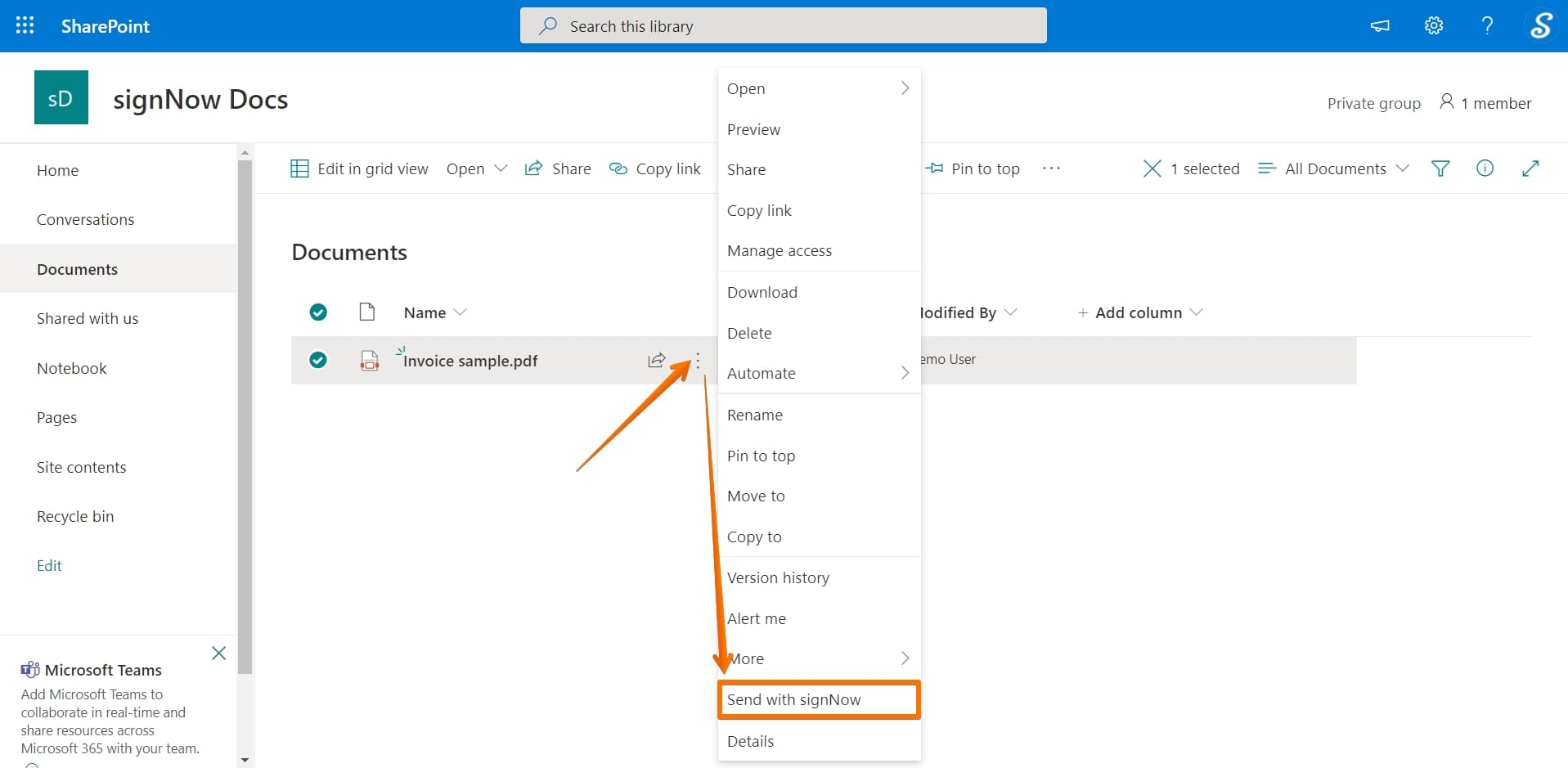Image resolution: width=1568 pixels, height=768 pixels.
Task: Choose Copy to from the menu
Action: pos(820,537)
